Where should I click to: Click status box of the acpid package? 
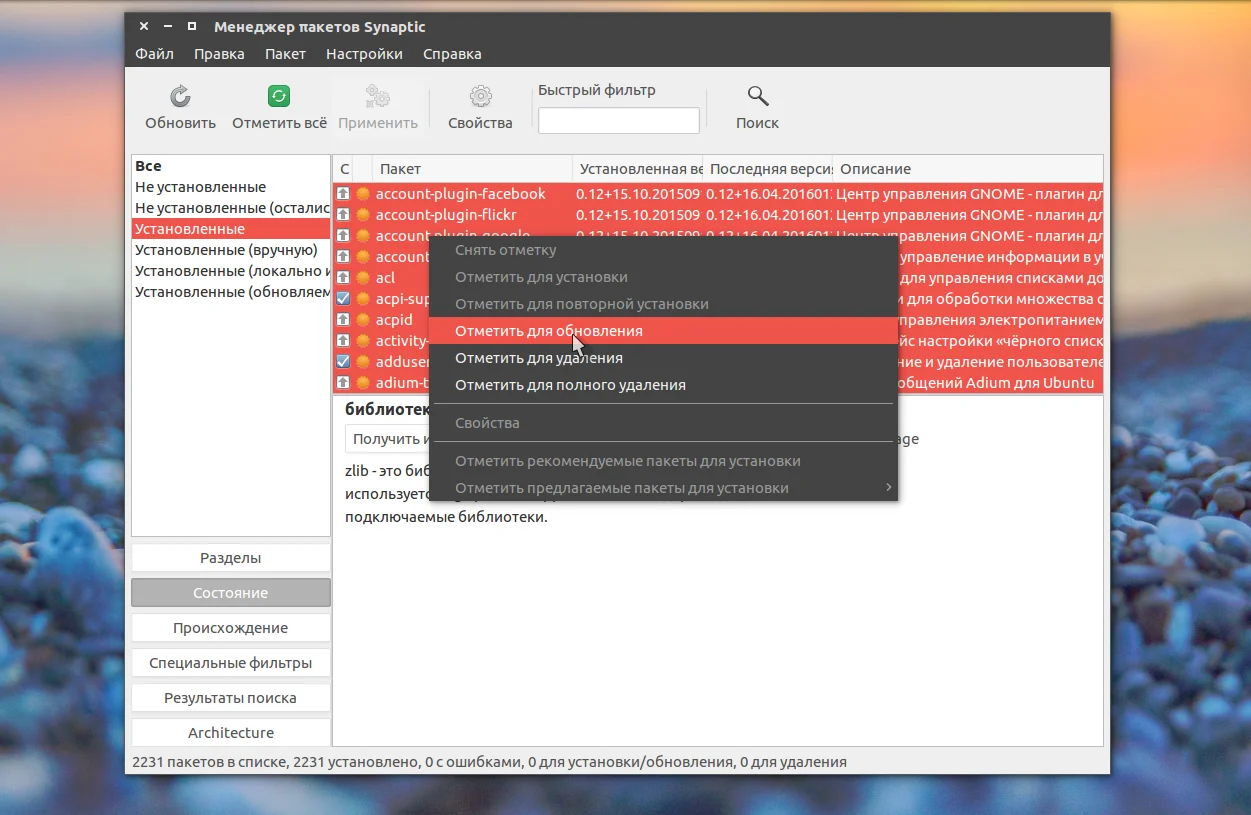click(x=343, y=319)
